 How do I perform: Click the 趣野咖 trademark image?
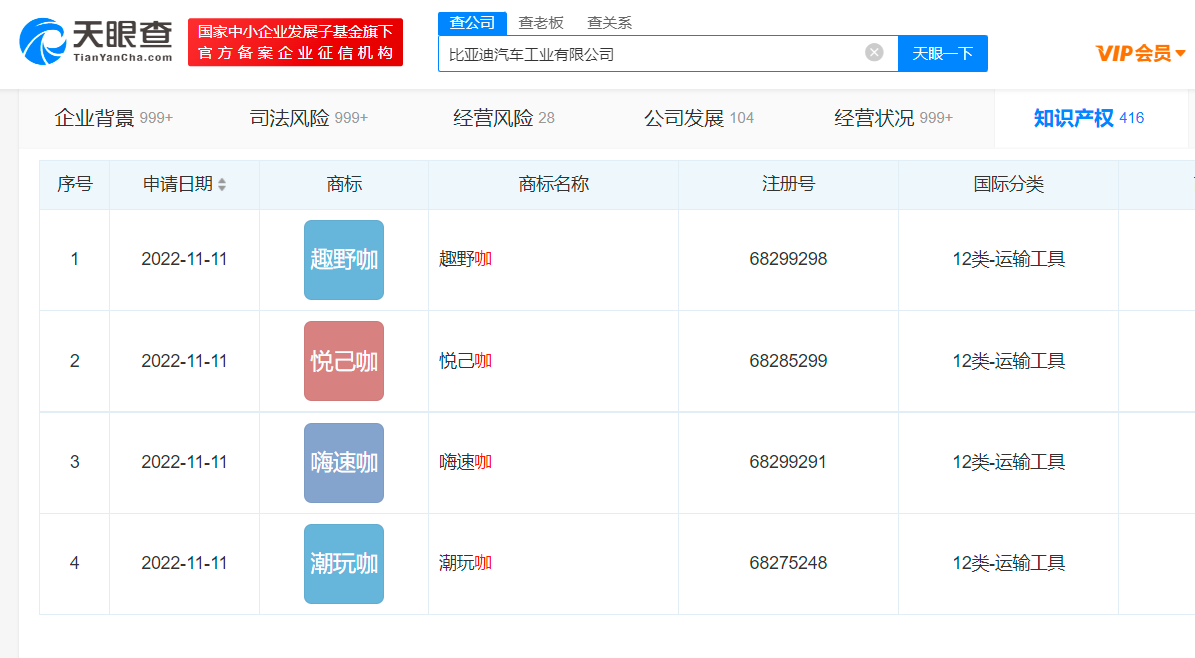tap(344, 260)
